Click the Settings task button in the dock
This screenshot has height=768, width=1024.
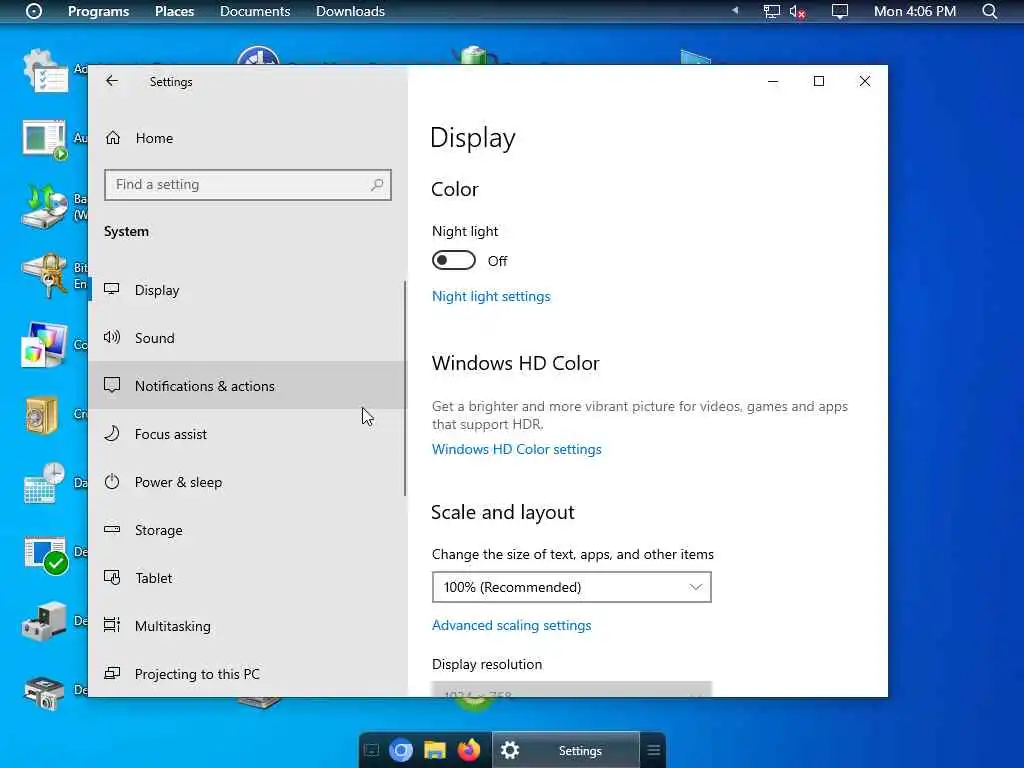566,750
